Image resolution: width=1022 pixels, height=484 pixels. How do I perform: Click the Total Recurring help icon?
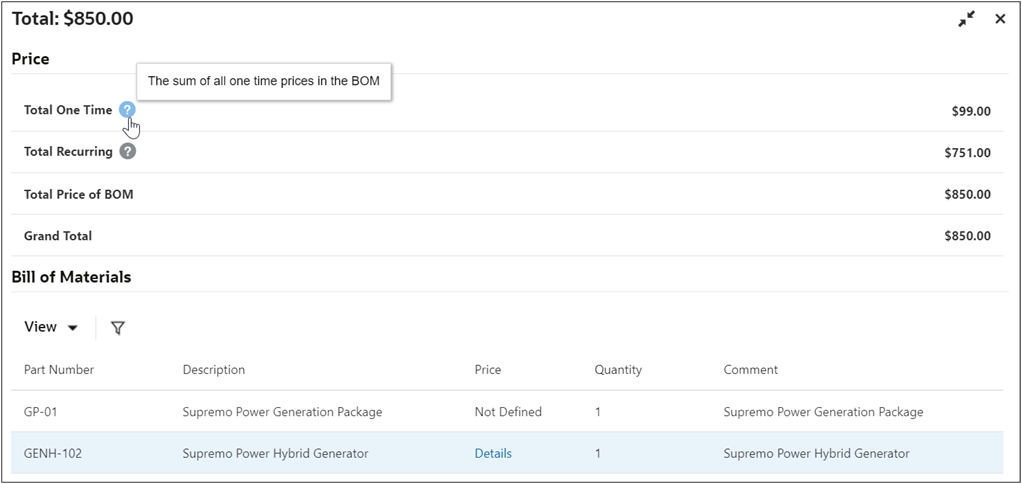pos(127,152)
